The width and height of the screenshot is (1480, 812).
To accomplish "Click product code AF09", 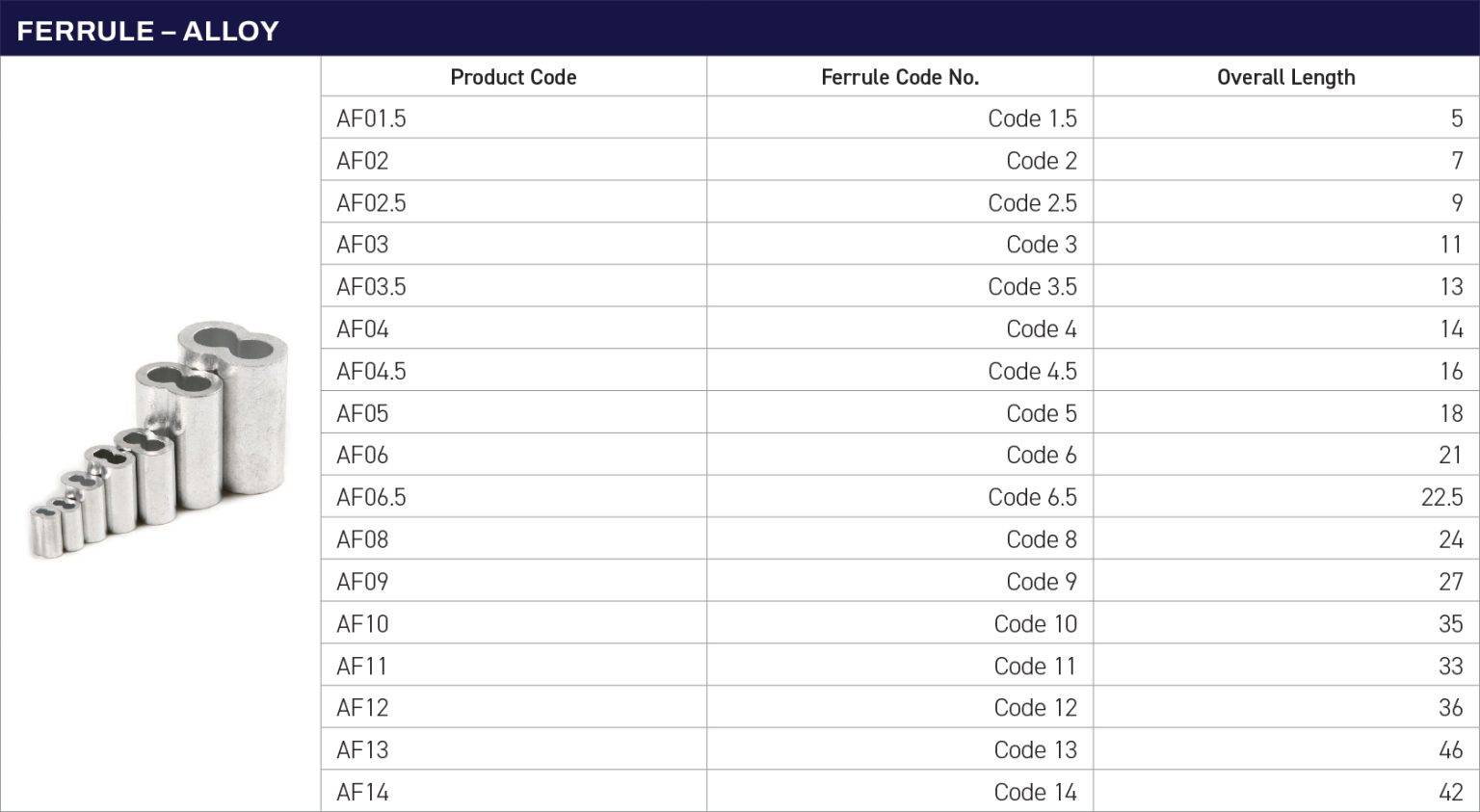I will click(x=362, y=582).
